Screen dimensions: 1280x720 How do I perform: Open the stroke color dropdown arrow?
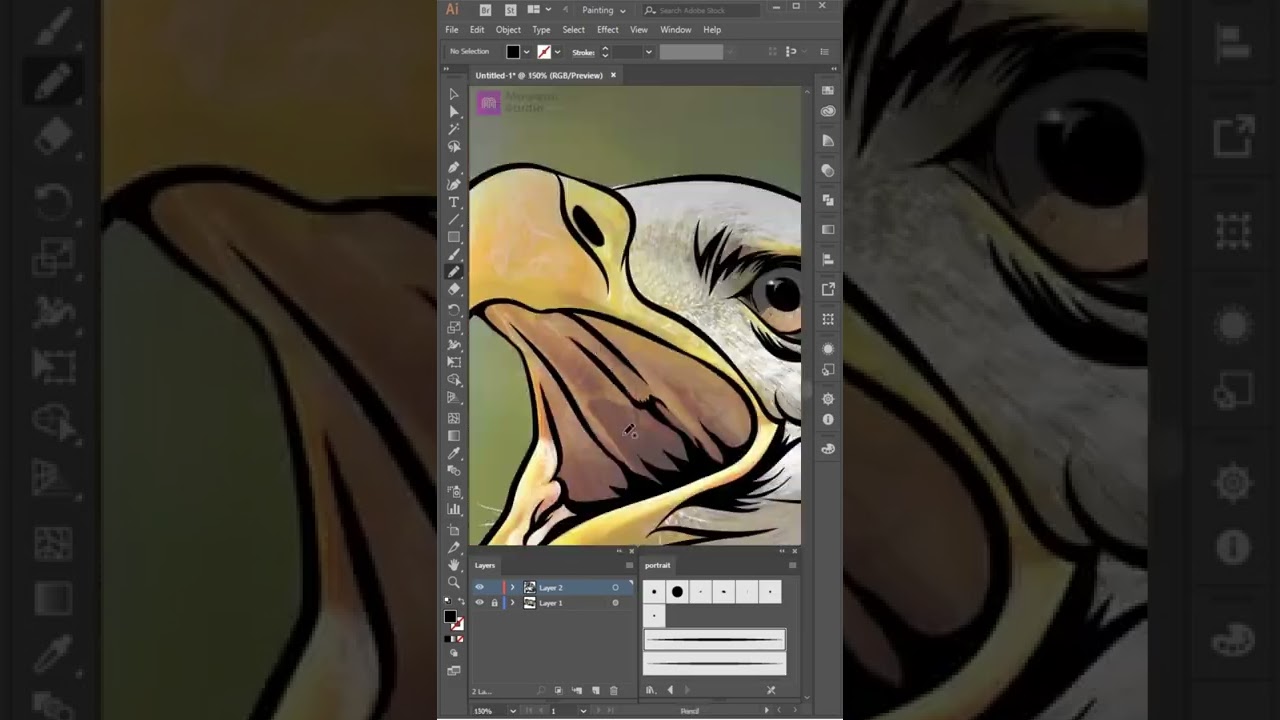pyautogui.click(x=558, y=52)
